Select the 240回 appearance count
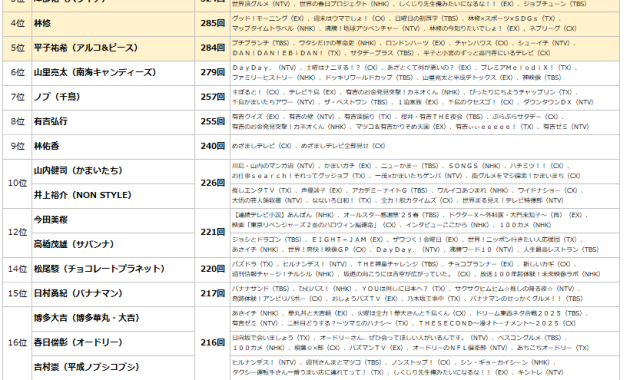The width and height of the screenshot is (630, 380). [213, 146]
